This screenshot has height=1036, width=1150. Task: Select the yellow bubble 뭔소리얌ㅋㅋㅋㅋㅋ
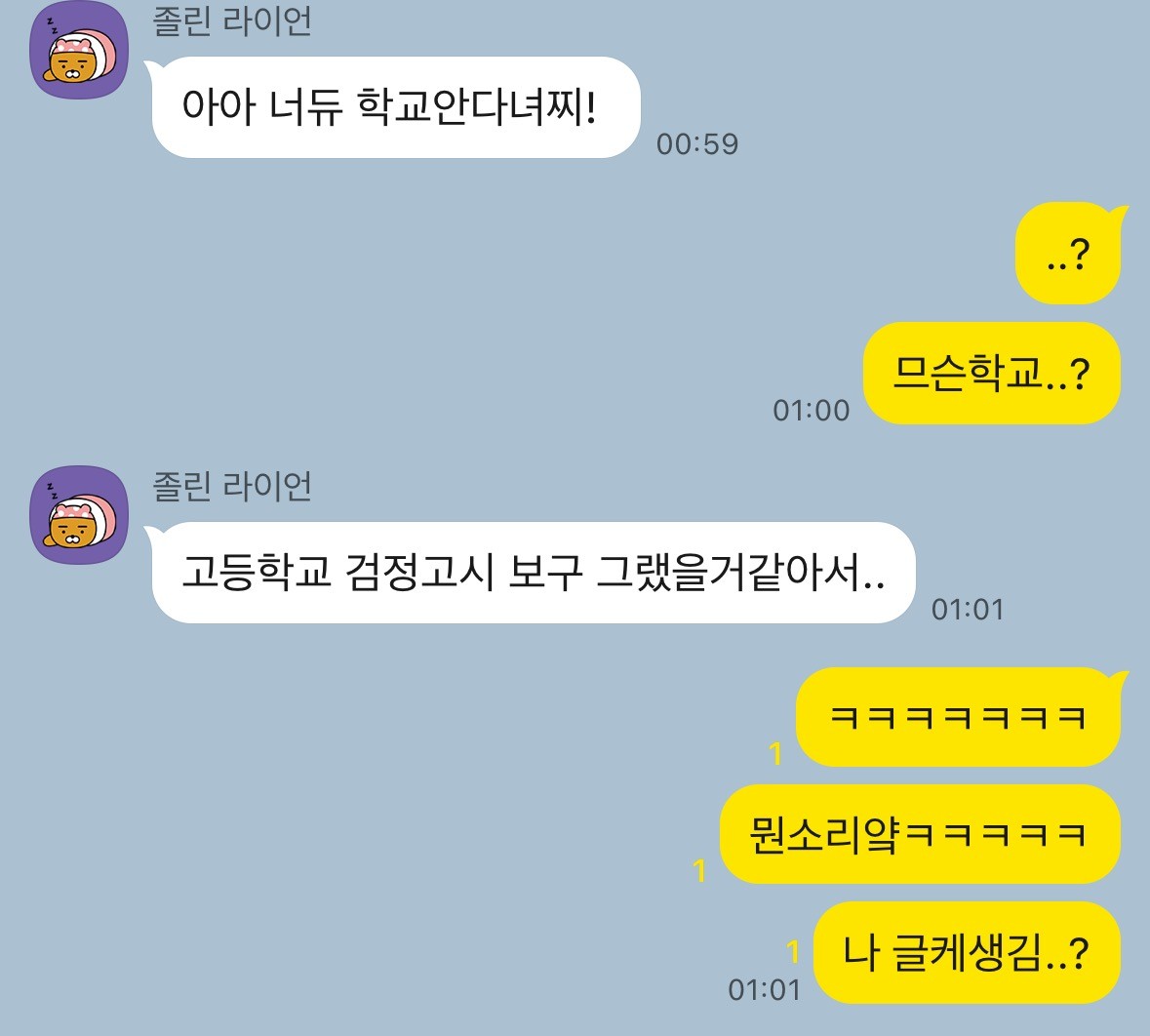[x=920, y=834]
